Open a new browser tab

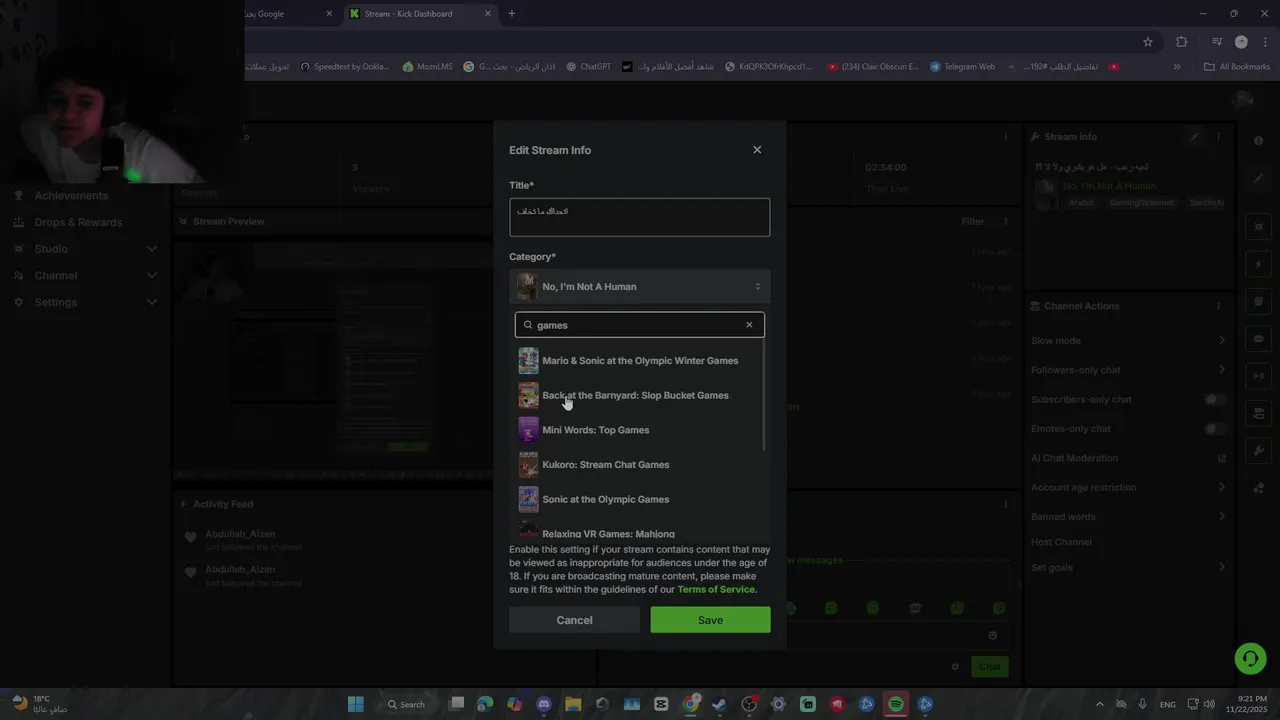pos(512,14)
